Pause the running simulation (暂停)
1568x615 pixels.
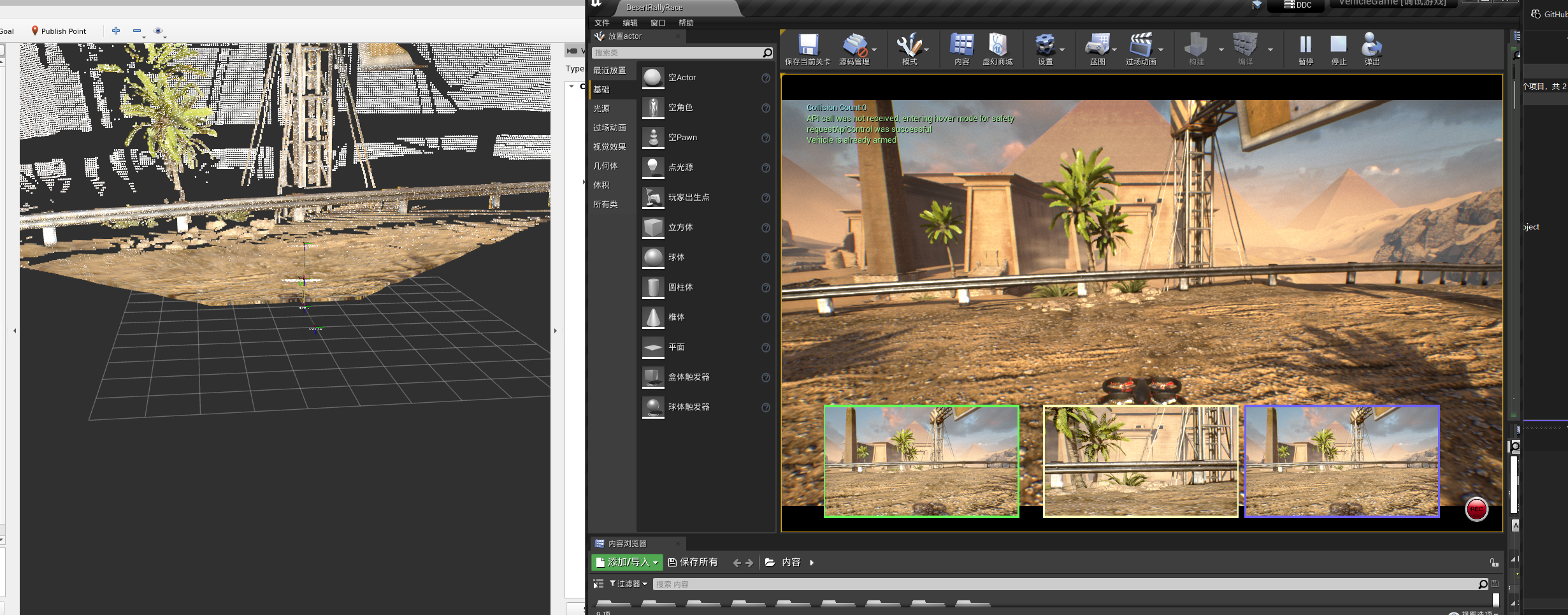1305,45
